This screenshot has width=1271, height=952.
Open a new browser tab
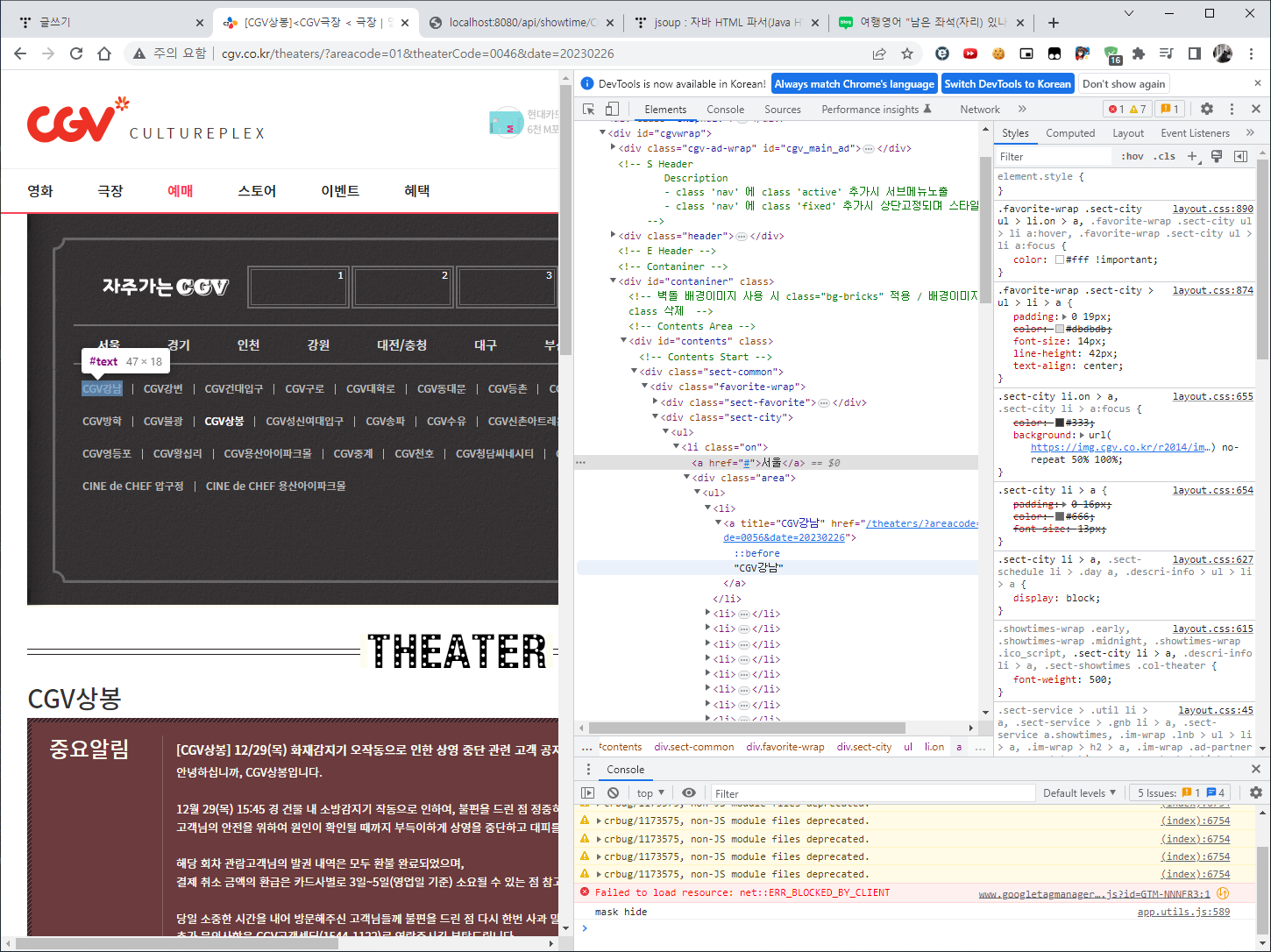(1054, 23)
